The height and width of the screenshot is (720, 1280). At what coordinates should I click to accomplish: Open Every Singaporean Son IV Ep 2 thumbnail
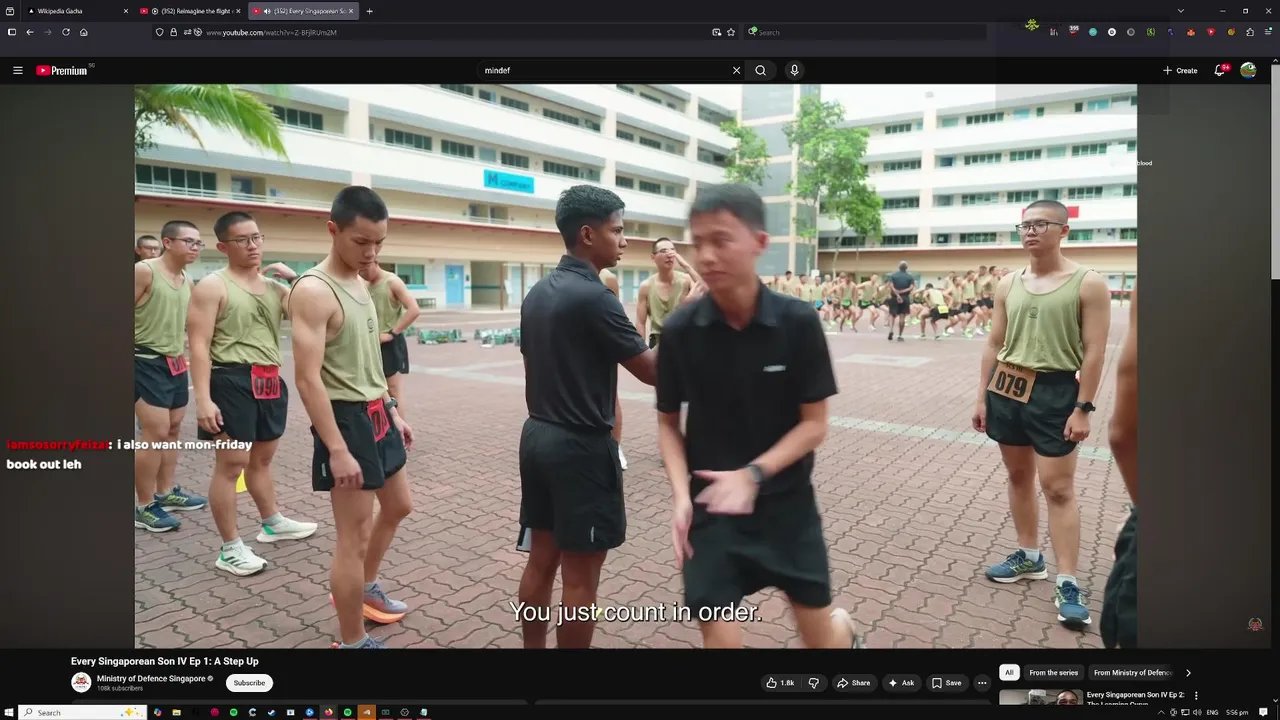tap(1040, 698)
